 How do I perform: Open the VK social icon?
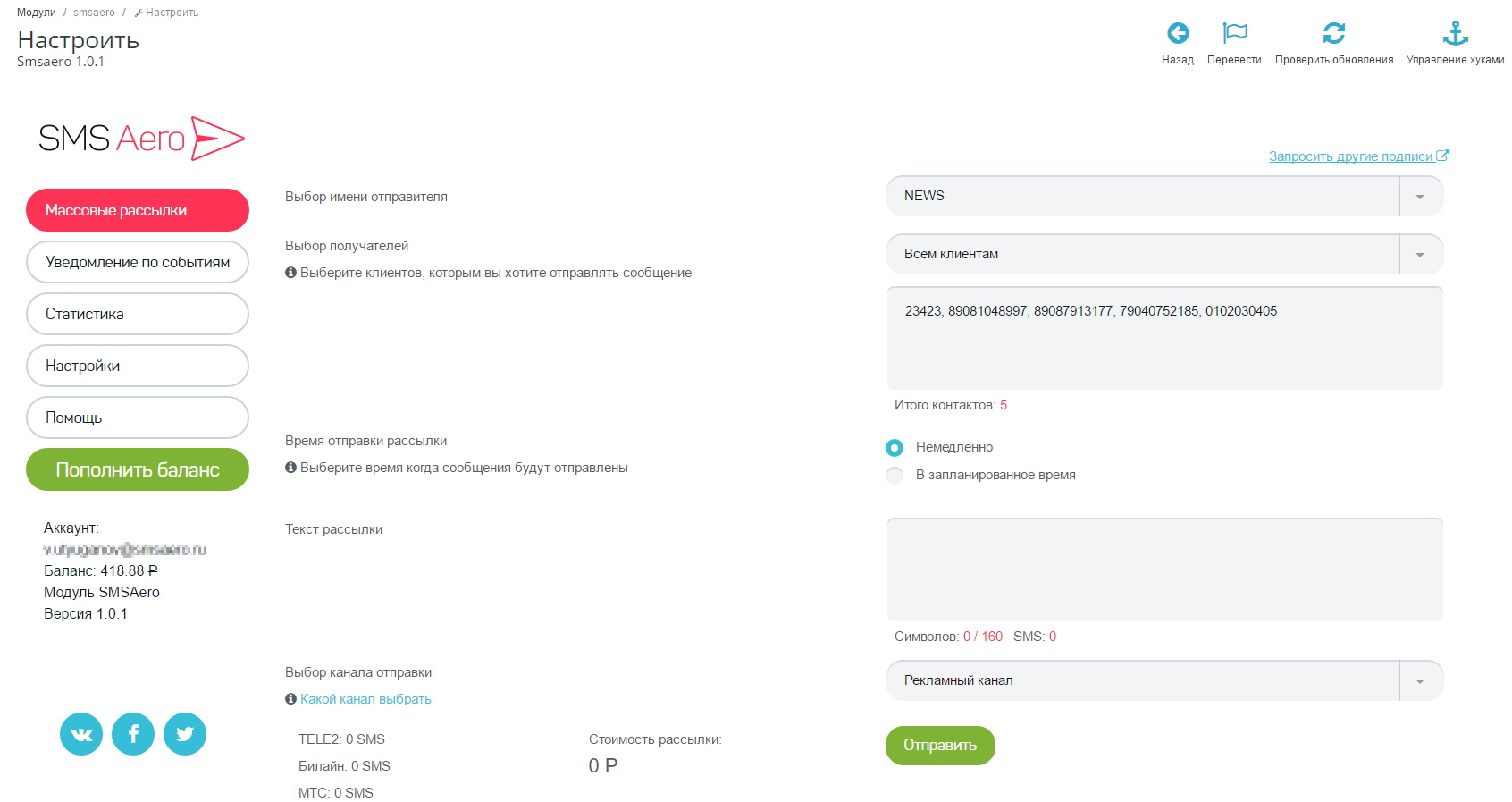point(81,734)
